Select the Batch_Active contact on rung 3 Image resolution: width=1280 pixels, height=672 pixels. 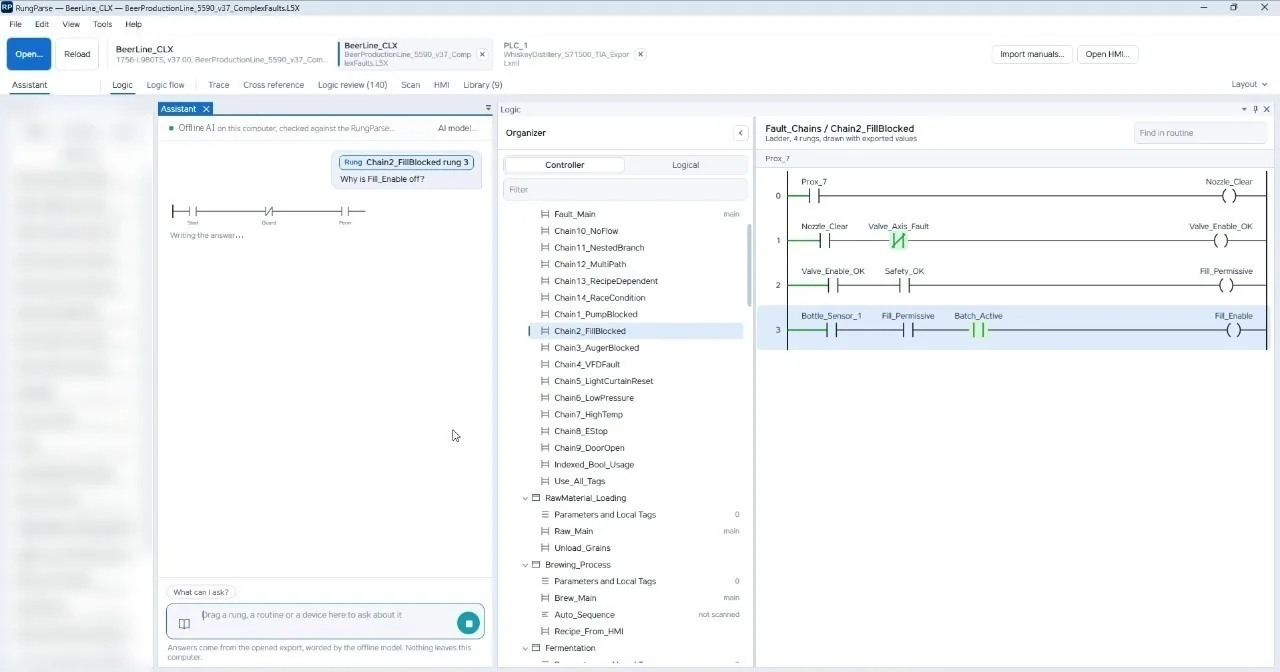pos(978,330)
